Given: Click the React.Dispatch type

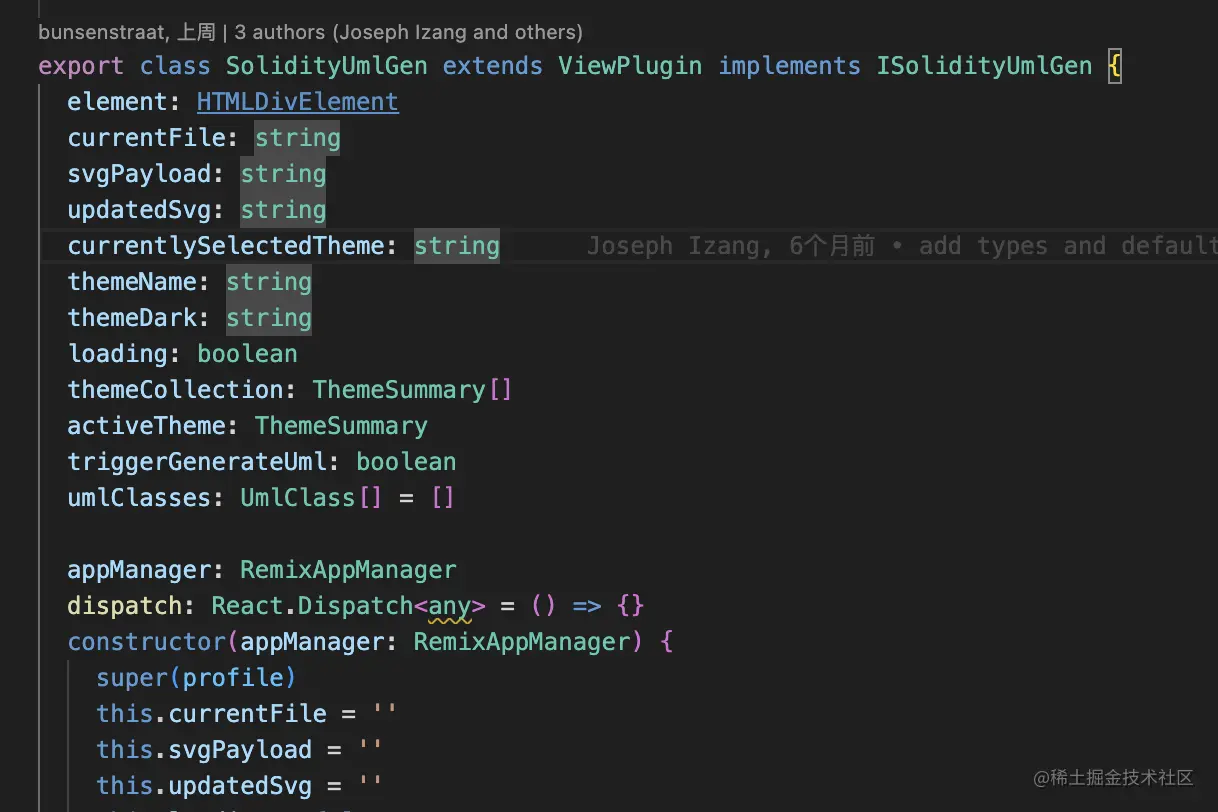Looking at the screenshot, I should 312,606.
